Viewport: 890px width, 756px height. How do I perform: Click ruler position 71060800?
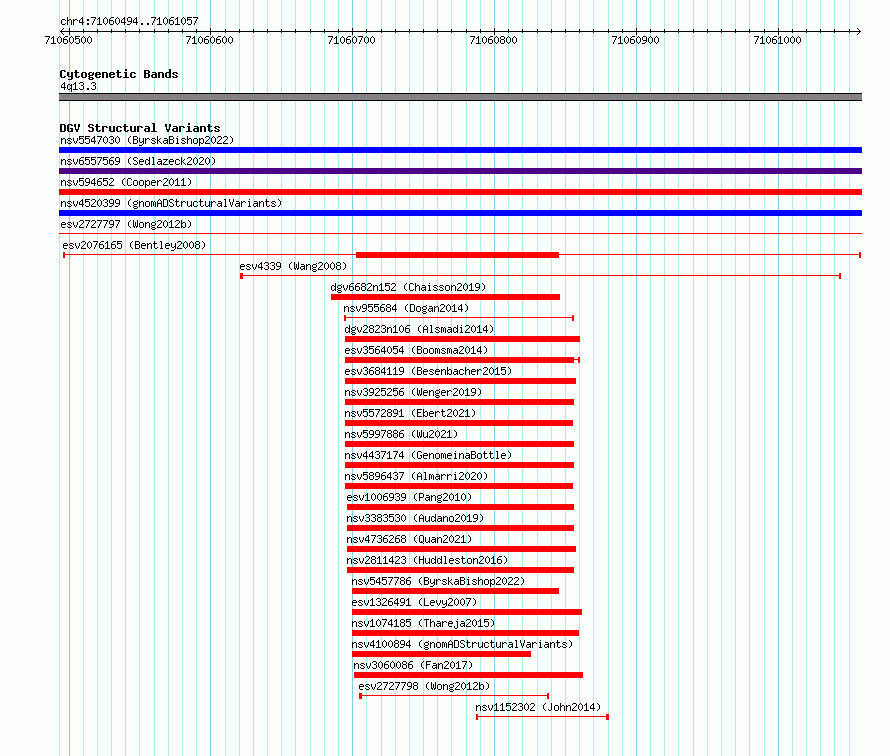493,40
